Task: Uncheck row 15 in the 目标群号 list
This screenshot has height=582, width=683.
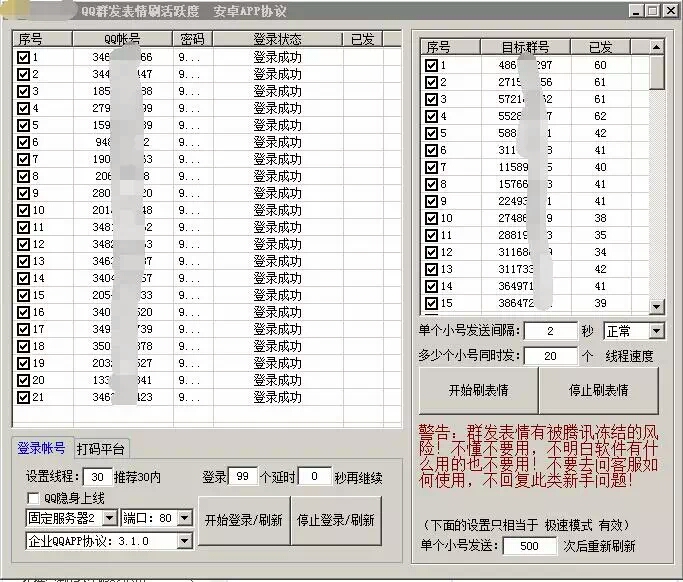Action: click(431, 303)
